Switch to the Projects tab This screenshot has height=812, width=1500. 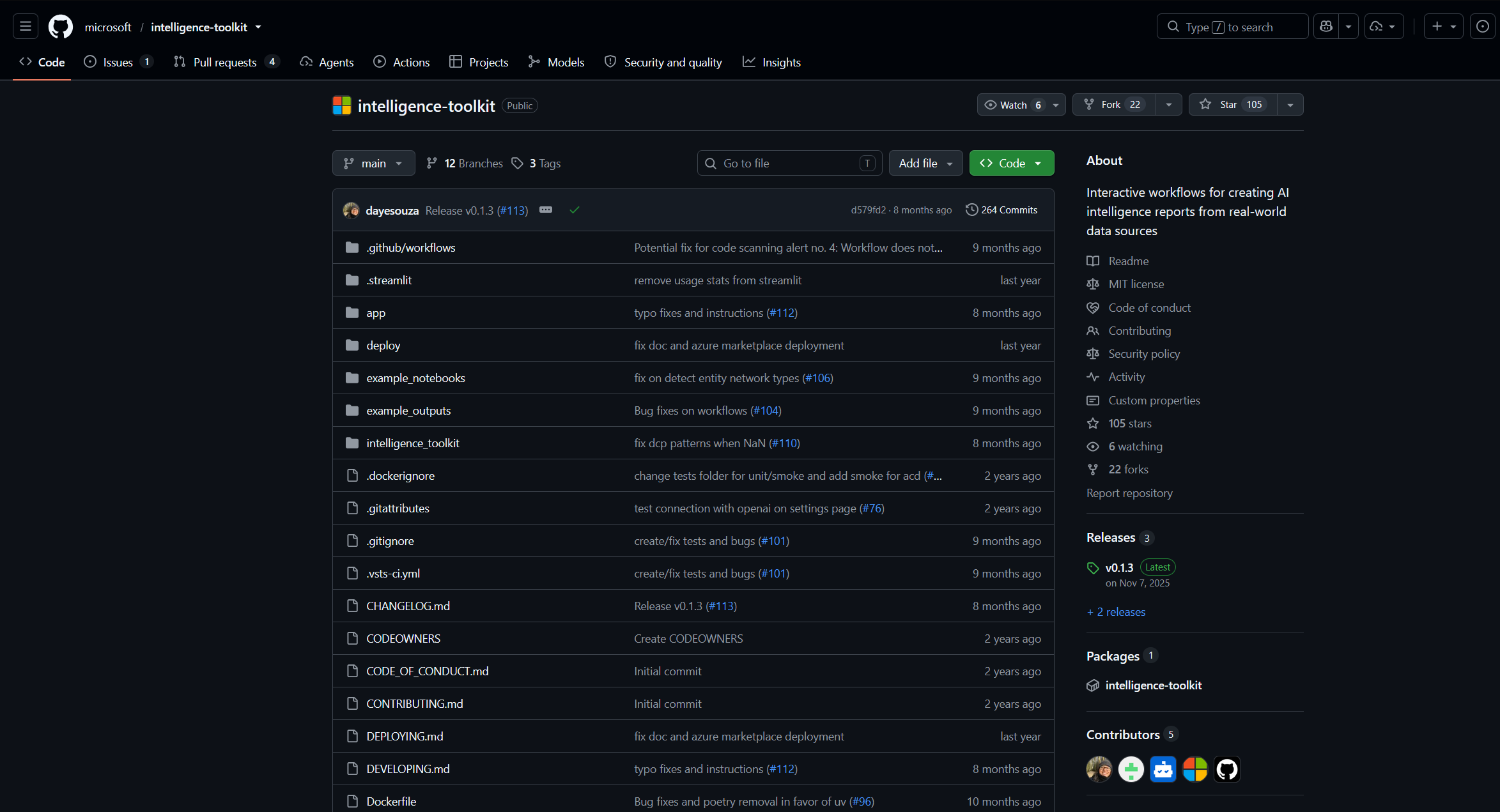coord(479,62)
